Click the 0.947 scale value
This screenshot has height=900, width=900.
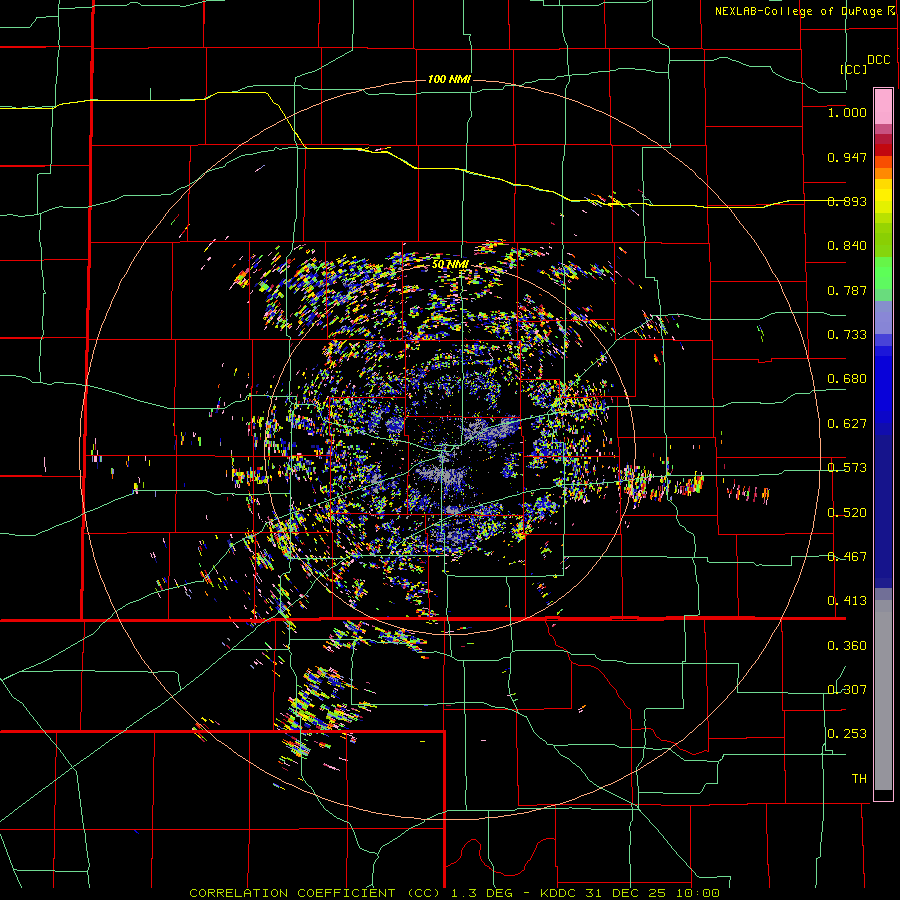click(847, 157)
